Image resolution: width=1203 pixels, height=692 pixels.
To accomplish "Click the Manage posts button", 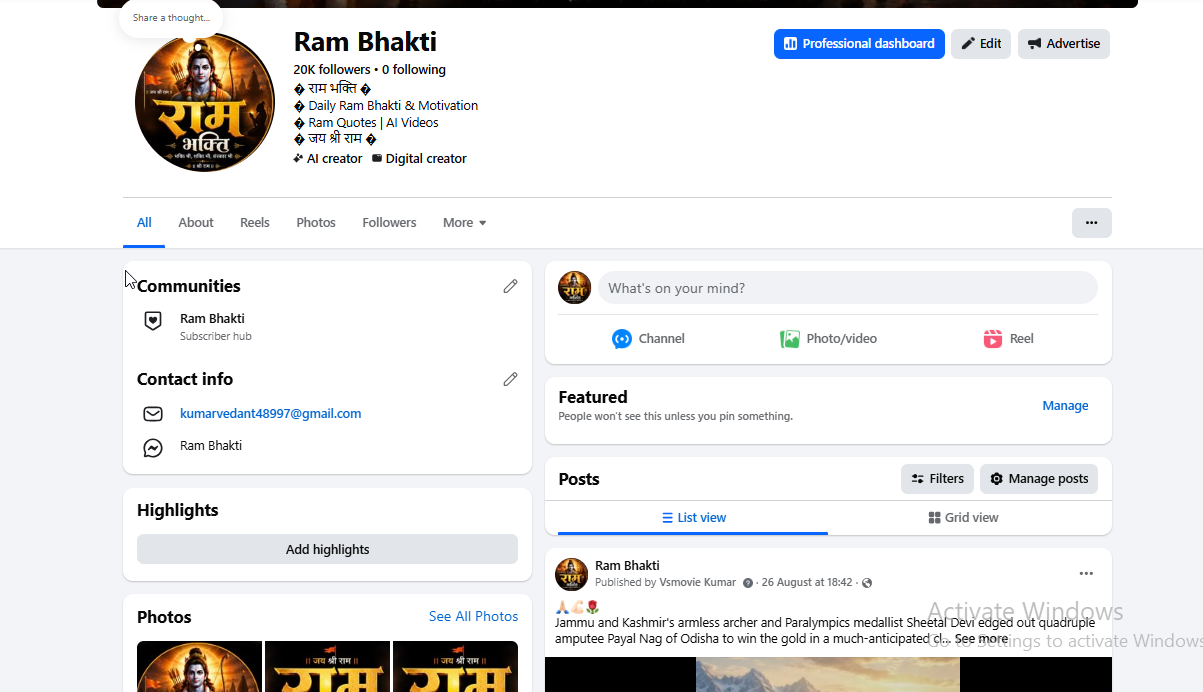I will (1039, 479).
